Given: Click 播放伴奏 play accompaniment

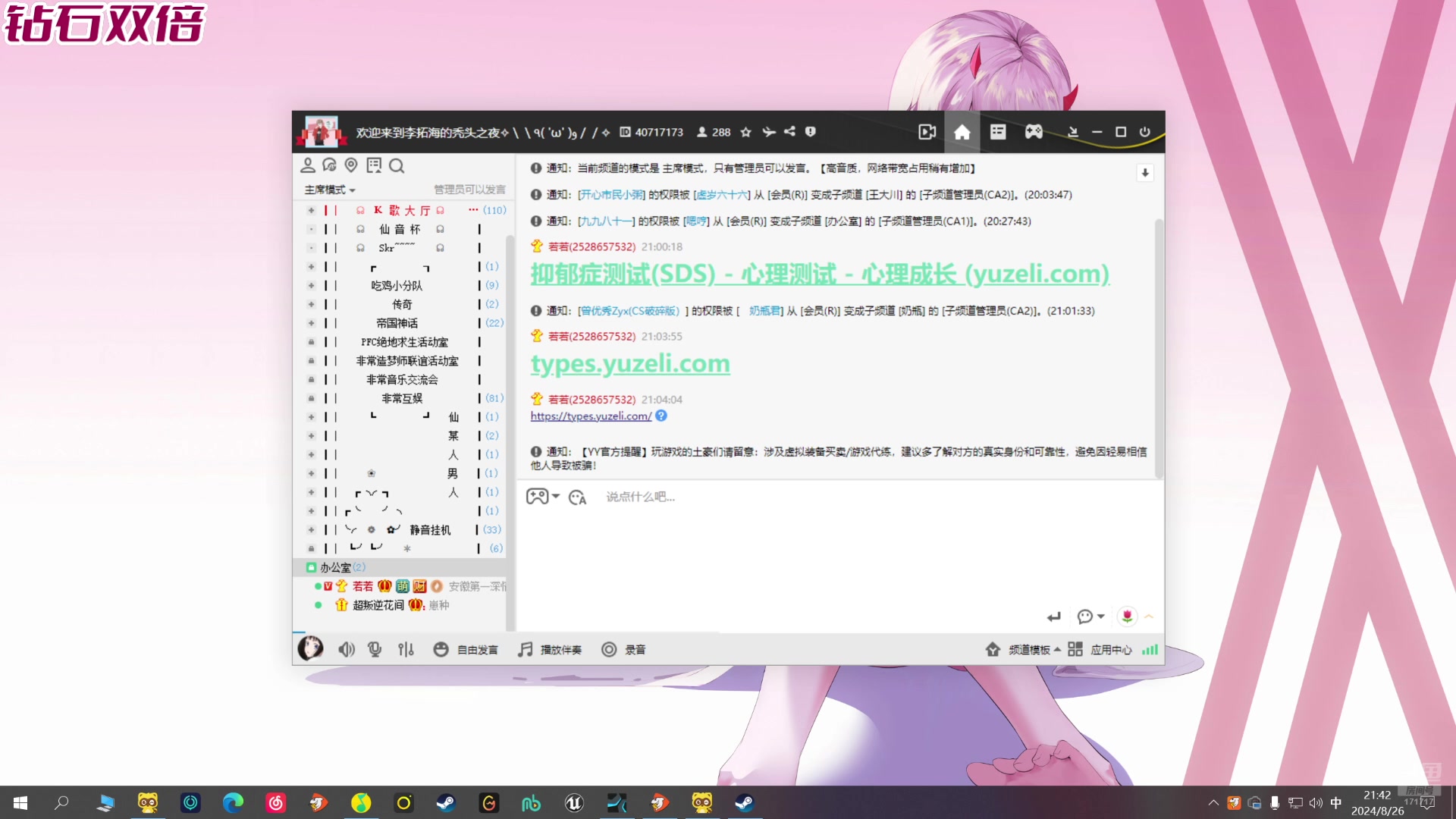Looking at the screenshot, I should pyautogui.click(x=550, y=649).
